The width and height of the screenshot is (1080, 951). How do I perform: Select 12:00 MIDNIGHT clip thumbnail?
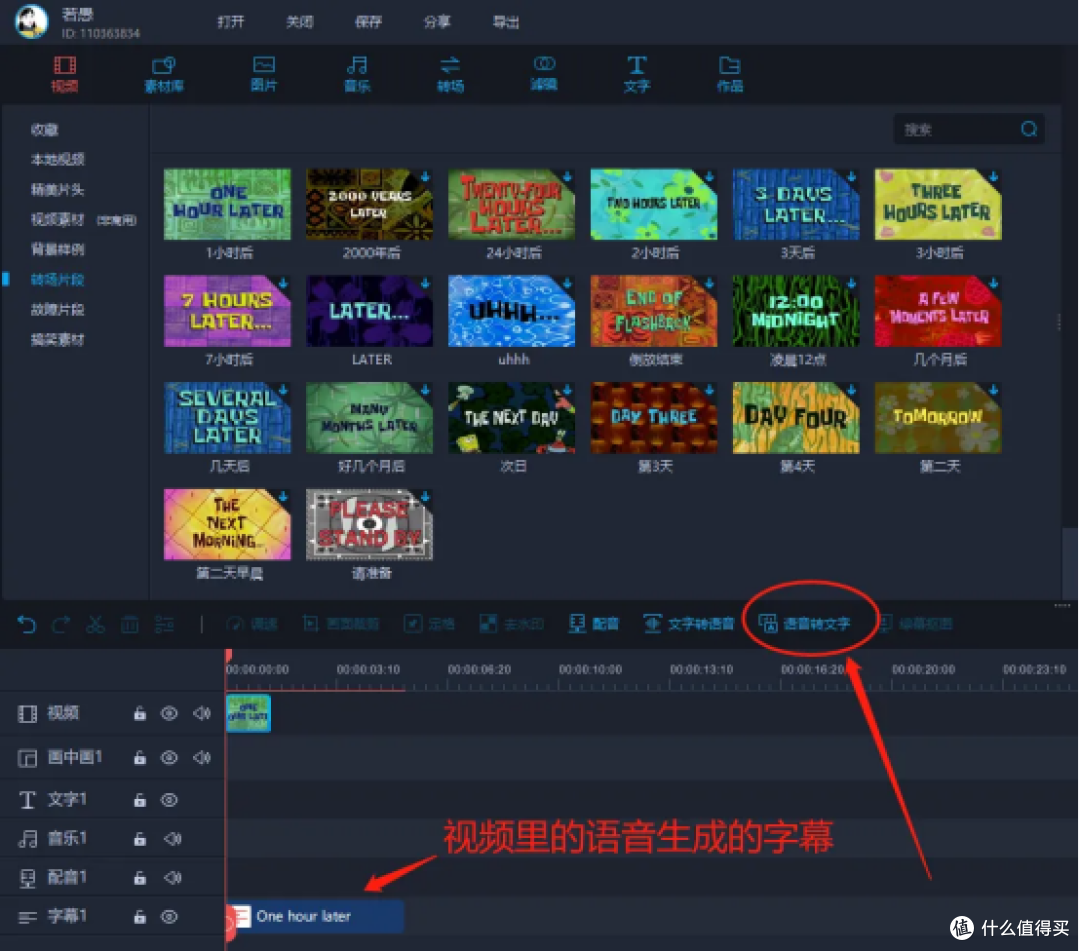796,311
